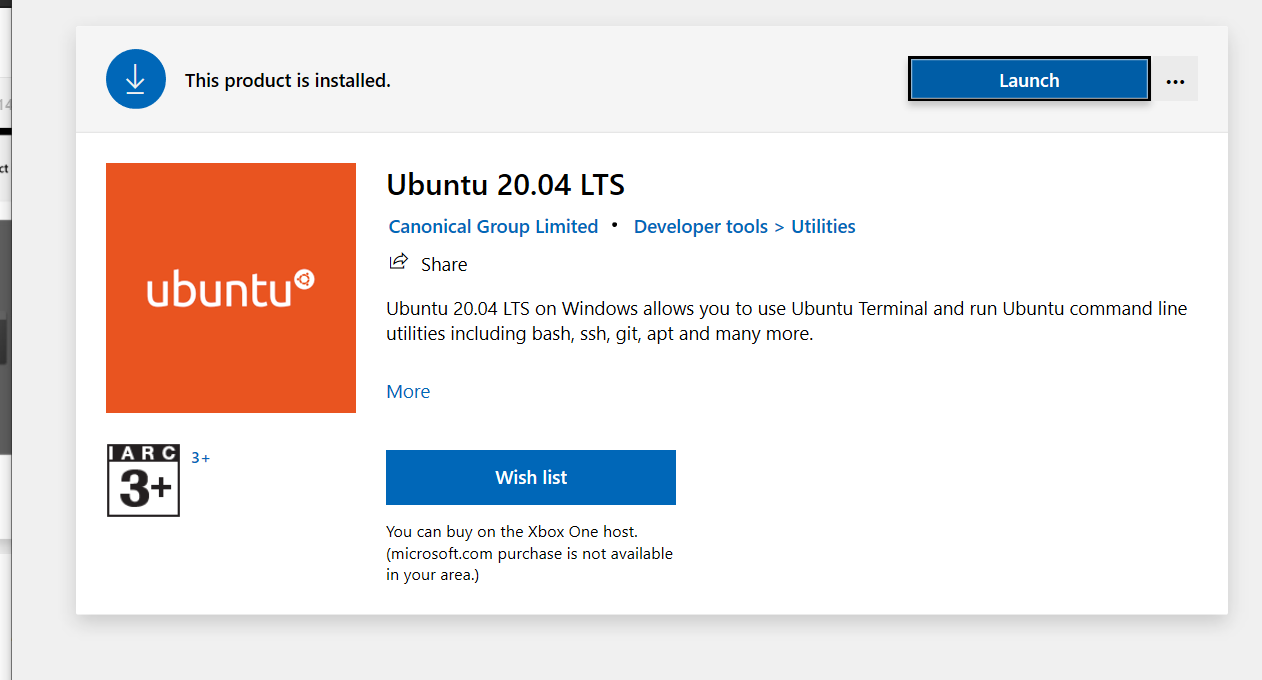Click the Ubuntu 20.04 LTS description paragraph
Screen dimensions: 1262x680
coord(787,321)
